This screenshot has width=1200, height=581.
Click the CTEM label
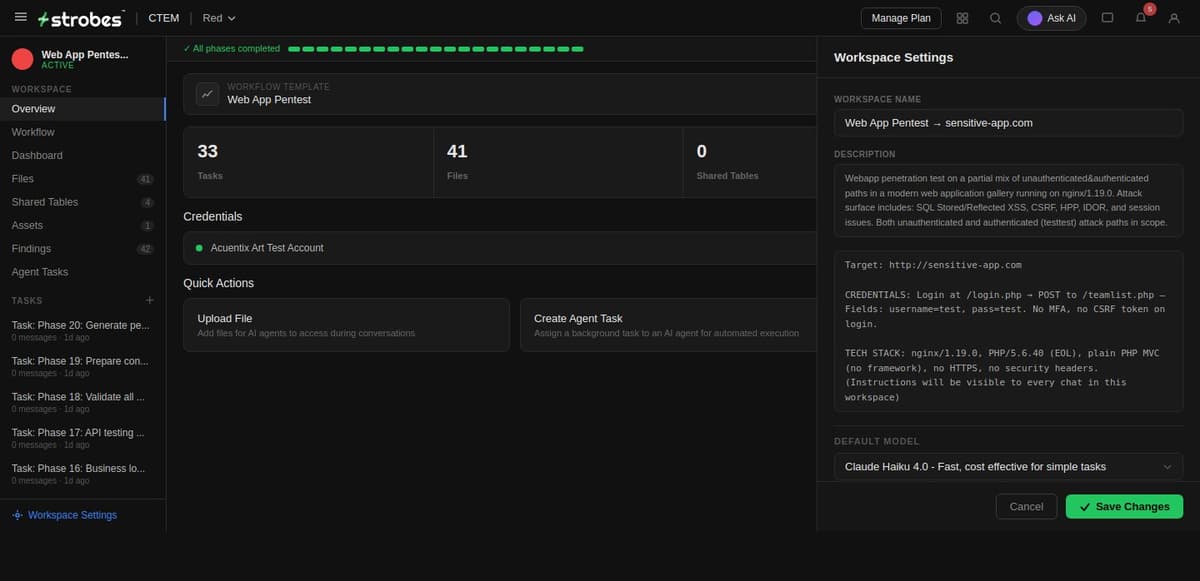(163, 18)
